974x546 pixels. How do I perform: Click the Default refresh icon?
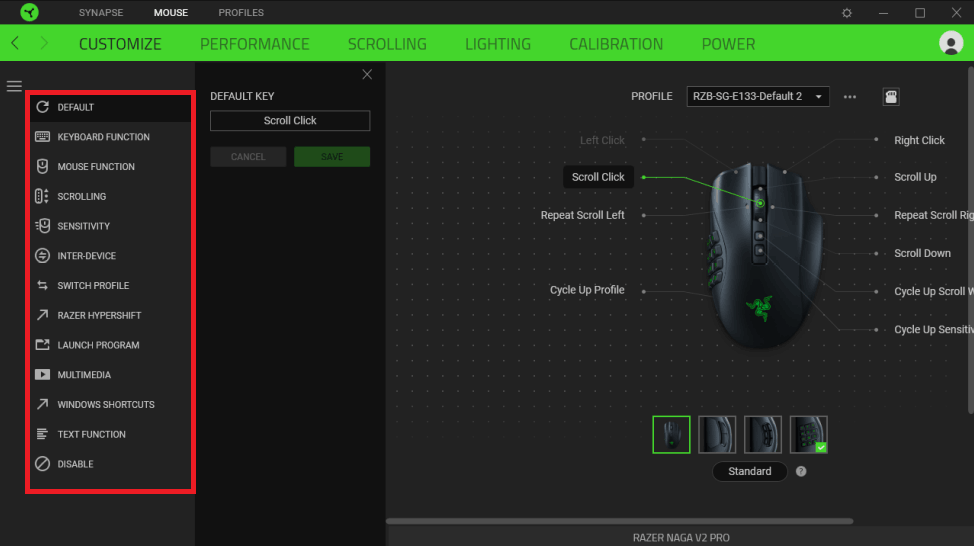pos(42,107)
